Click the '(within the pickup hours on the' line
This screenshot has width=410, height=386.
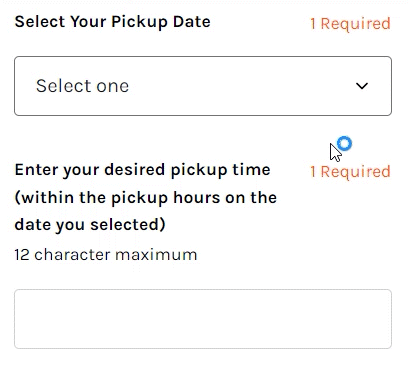click(146, 198)
